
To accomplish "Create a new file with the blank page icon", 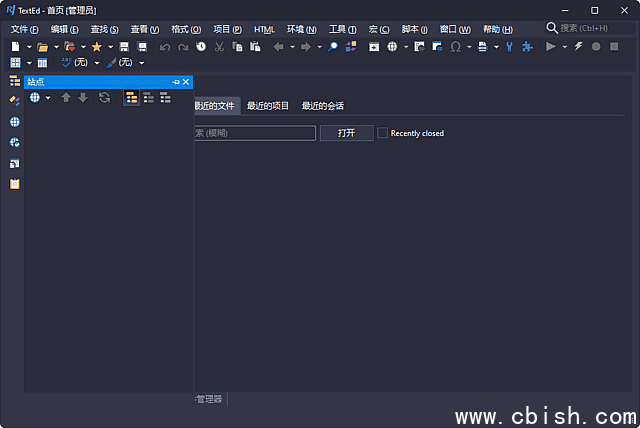I will point(15,47).
